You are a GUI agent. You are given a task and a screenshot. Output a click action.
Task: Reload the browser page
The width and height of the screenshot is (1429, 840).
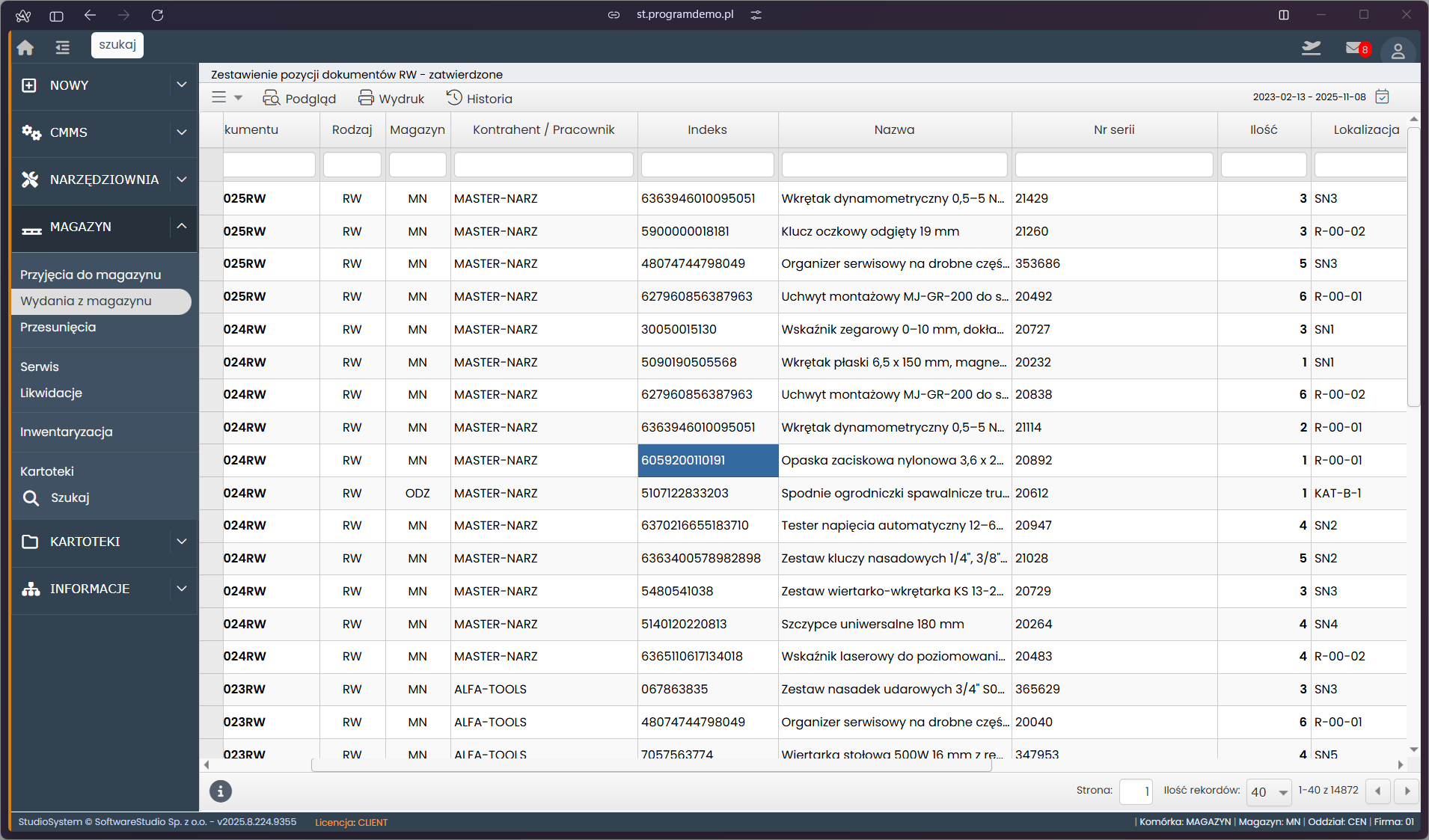[157, 15]
